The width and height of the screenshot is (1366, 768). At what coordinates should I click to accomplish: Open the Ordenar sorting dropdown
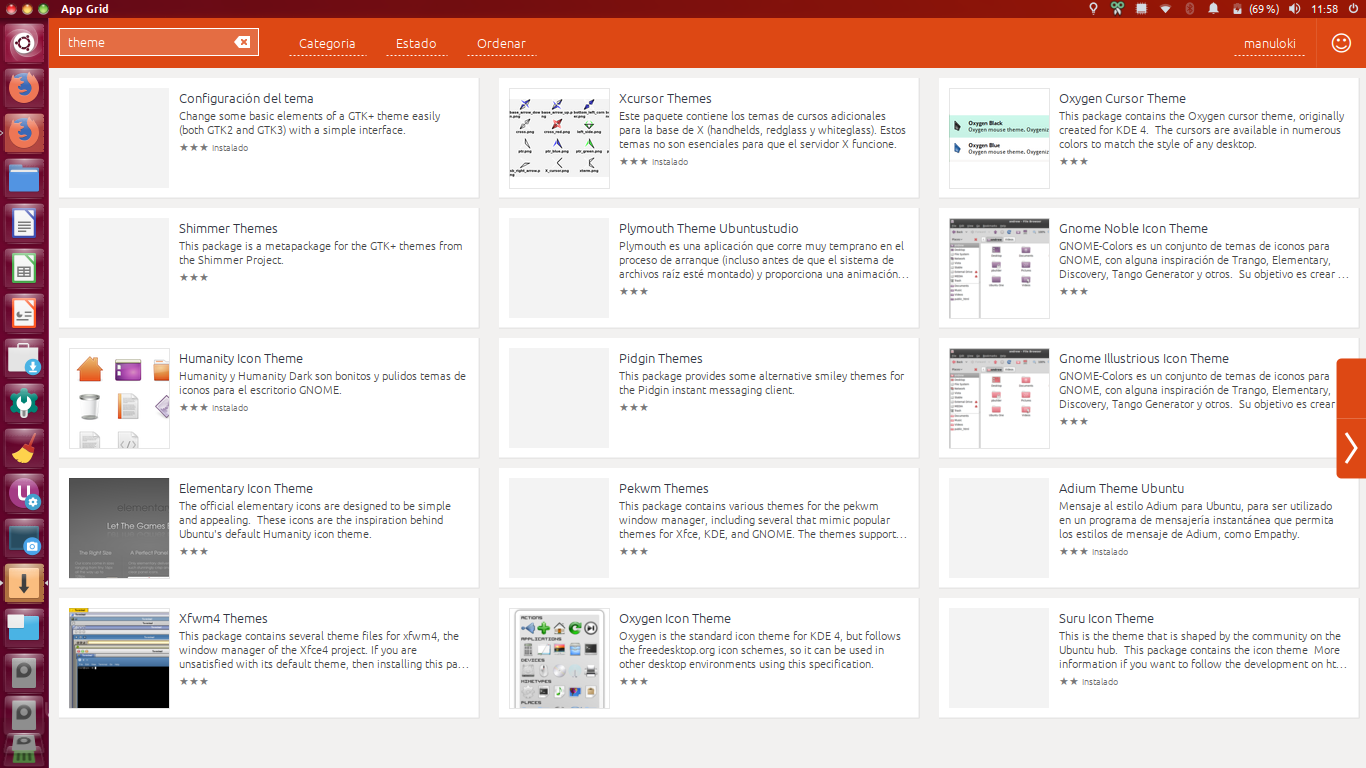coord(501,43)
